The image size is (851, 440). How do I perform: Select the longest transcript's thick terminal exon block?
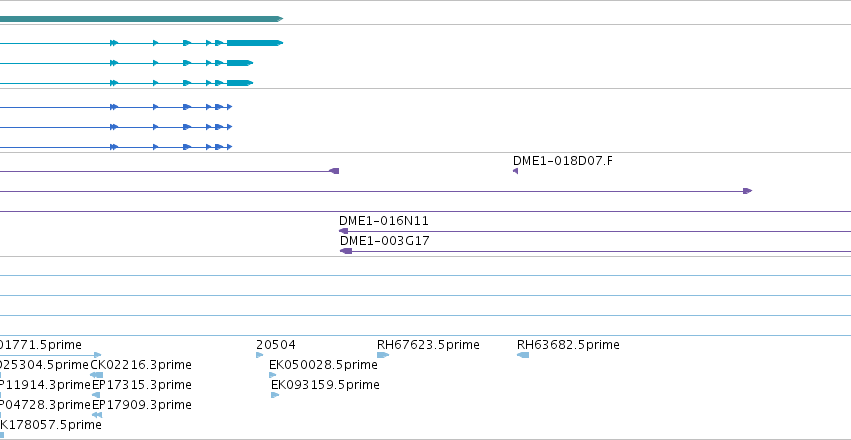[255, 43]
